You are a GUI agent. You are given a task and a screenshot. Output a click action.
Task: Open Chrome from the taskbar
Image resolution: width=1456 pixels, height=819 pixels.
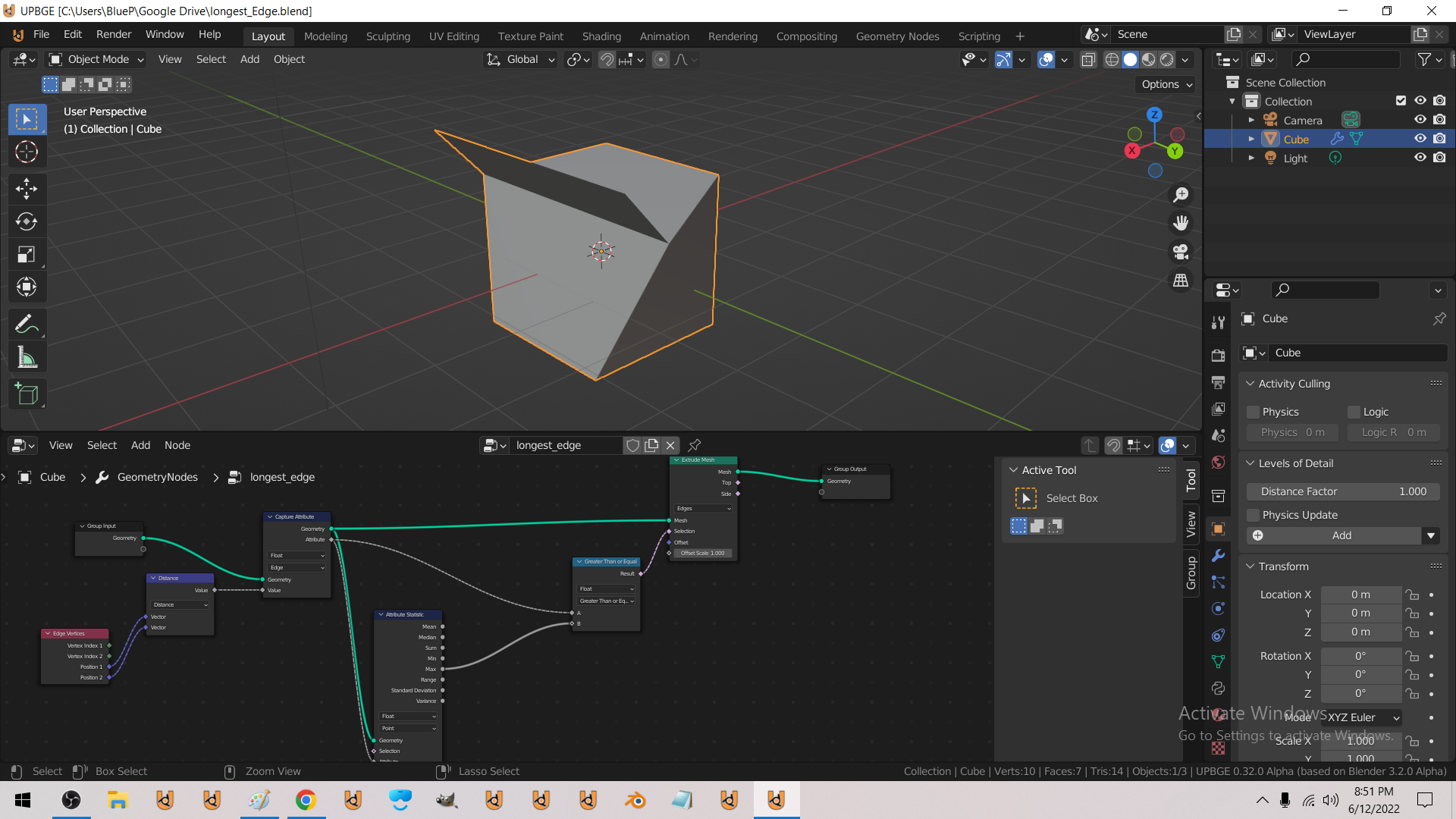pyautogui.click(x=306, y=800)
